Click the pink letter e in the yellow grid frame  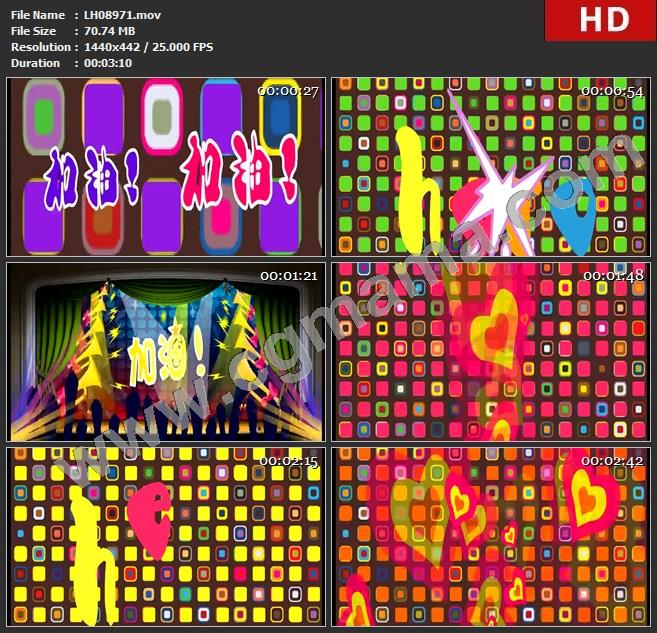point(148,520)
